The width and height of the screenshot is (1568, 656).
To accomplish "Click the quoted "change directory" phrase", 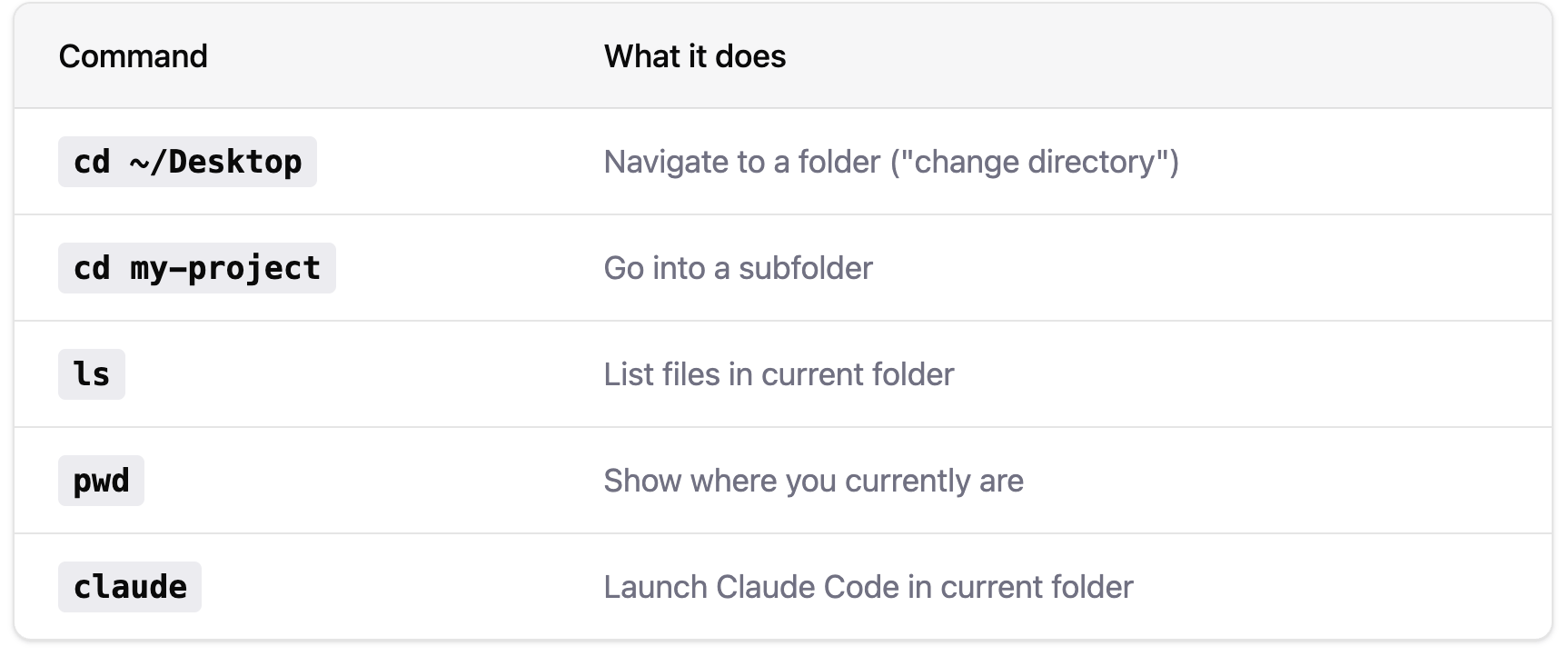I will pyautogui.click(x=1034, y=162).
